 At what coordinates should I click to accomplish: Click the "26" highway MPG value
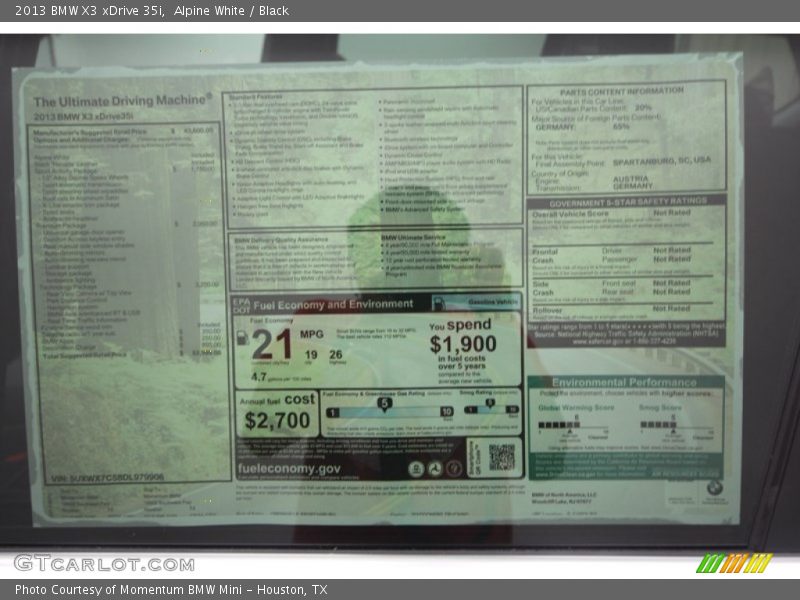[x=335, y=354]
